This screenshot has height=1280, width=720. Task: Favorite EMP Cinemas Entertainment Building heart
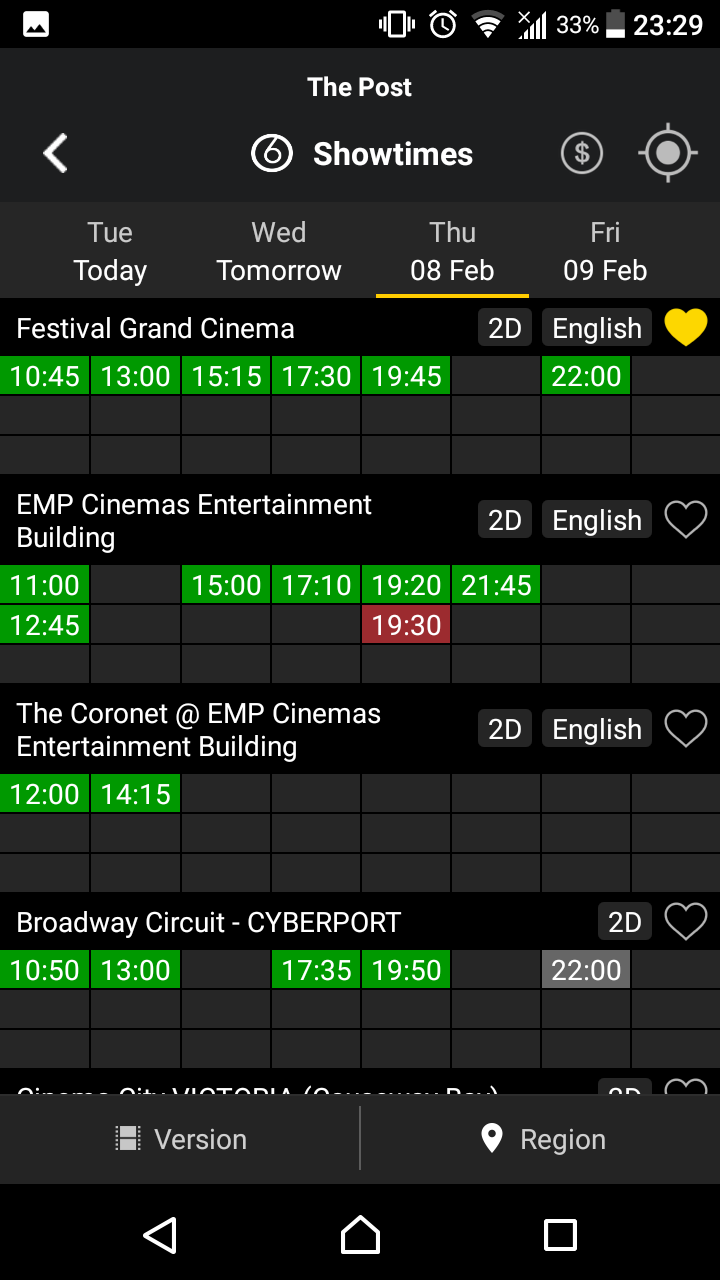tap(686, 520)
